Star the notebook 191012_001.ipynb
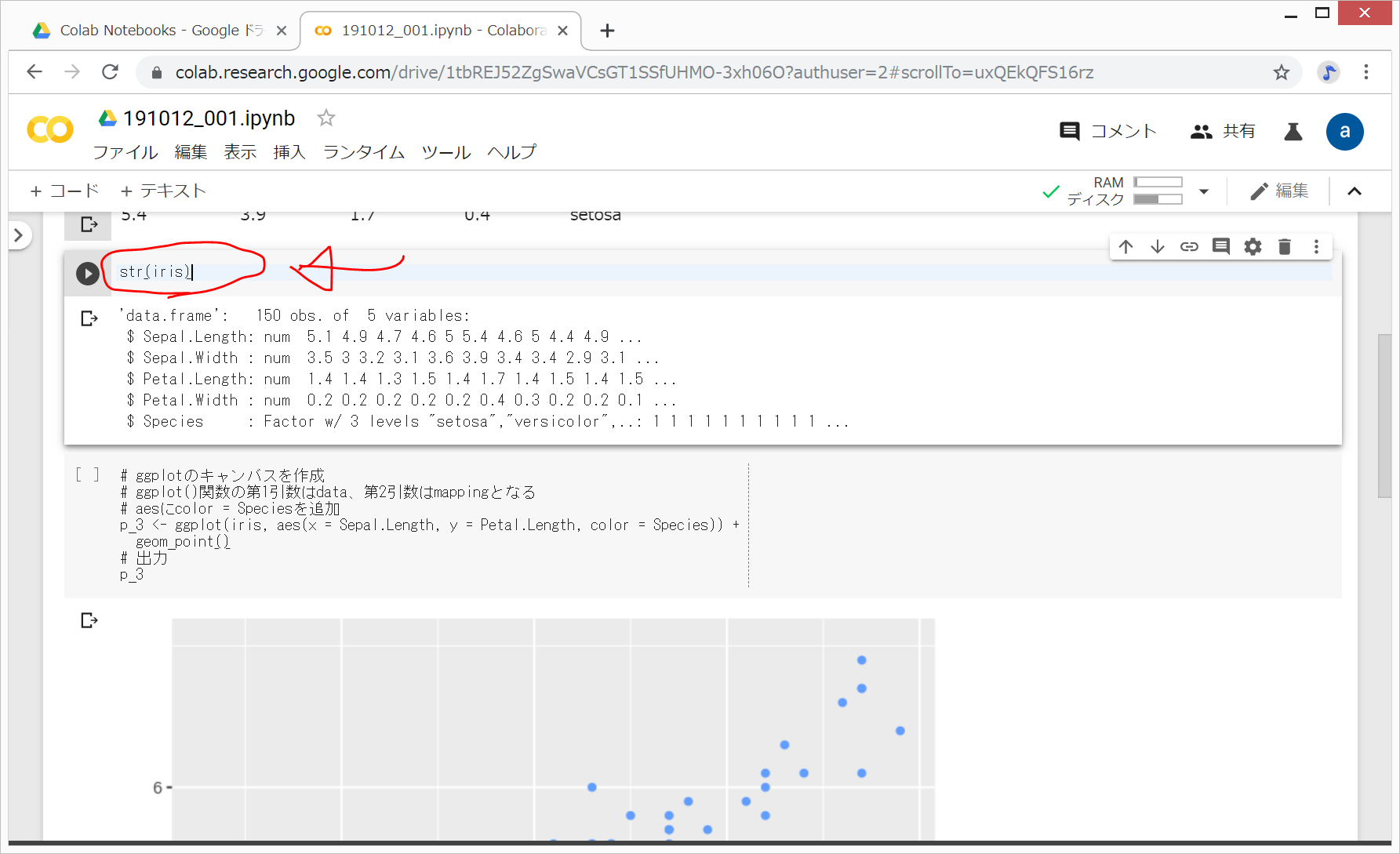 pos(325,118)
